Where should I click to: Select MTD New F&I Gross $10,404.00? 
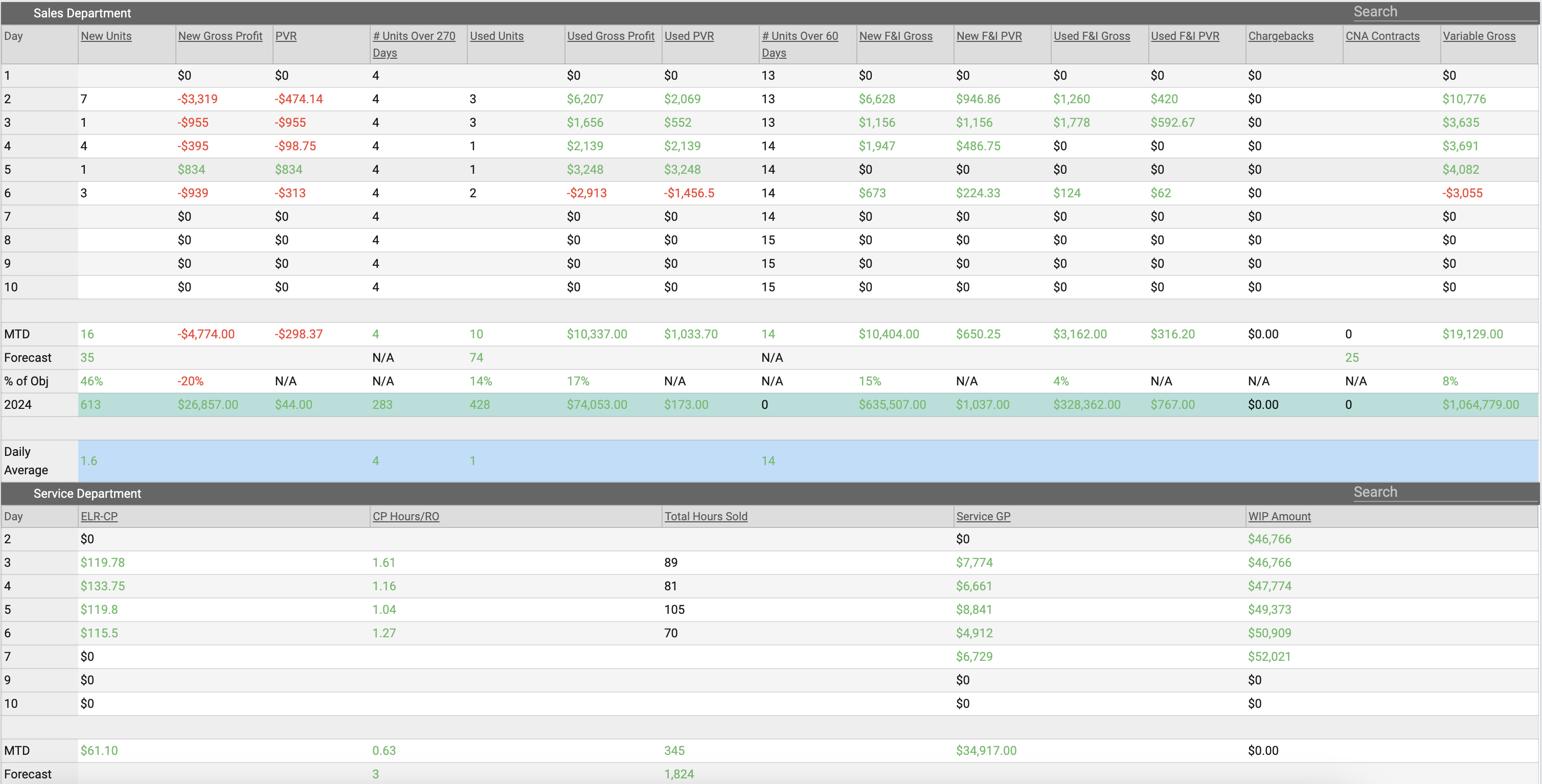tap(888, 335)
